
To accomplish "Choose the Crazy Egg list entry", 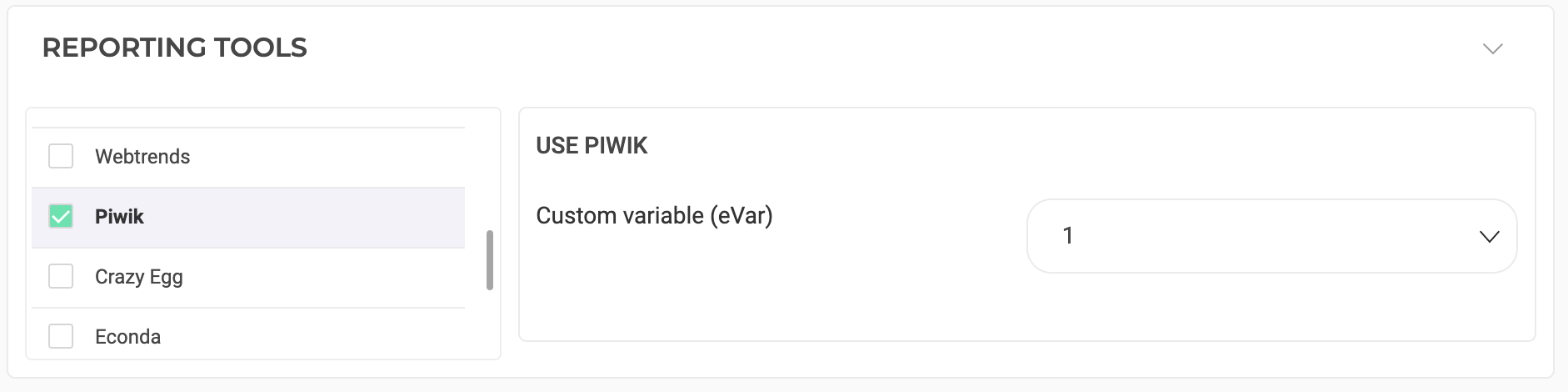I will pos(139,277).
